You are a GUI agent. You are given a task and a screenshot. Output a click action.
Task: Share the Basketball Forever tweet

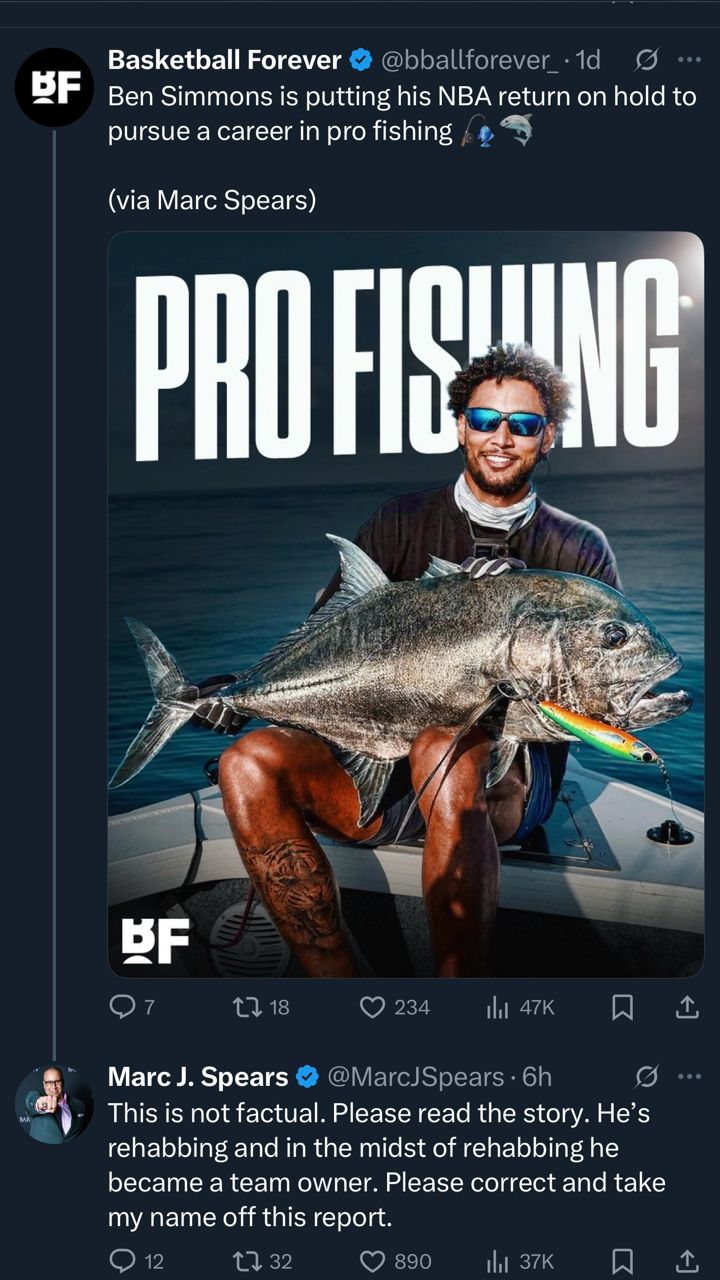(687, 1008)
